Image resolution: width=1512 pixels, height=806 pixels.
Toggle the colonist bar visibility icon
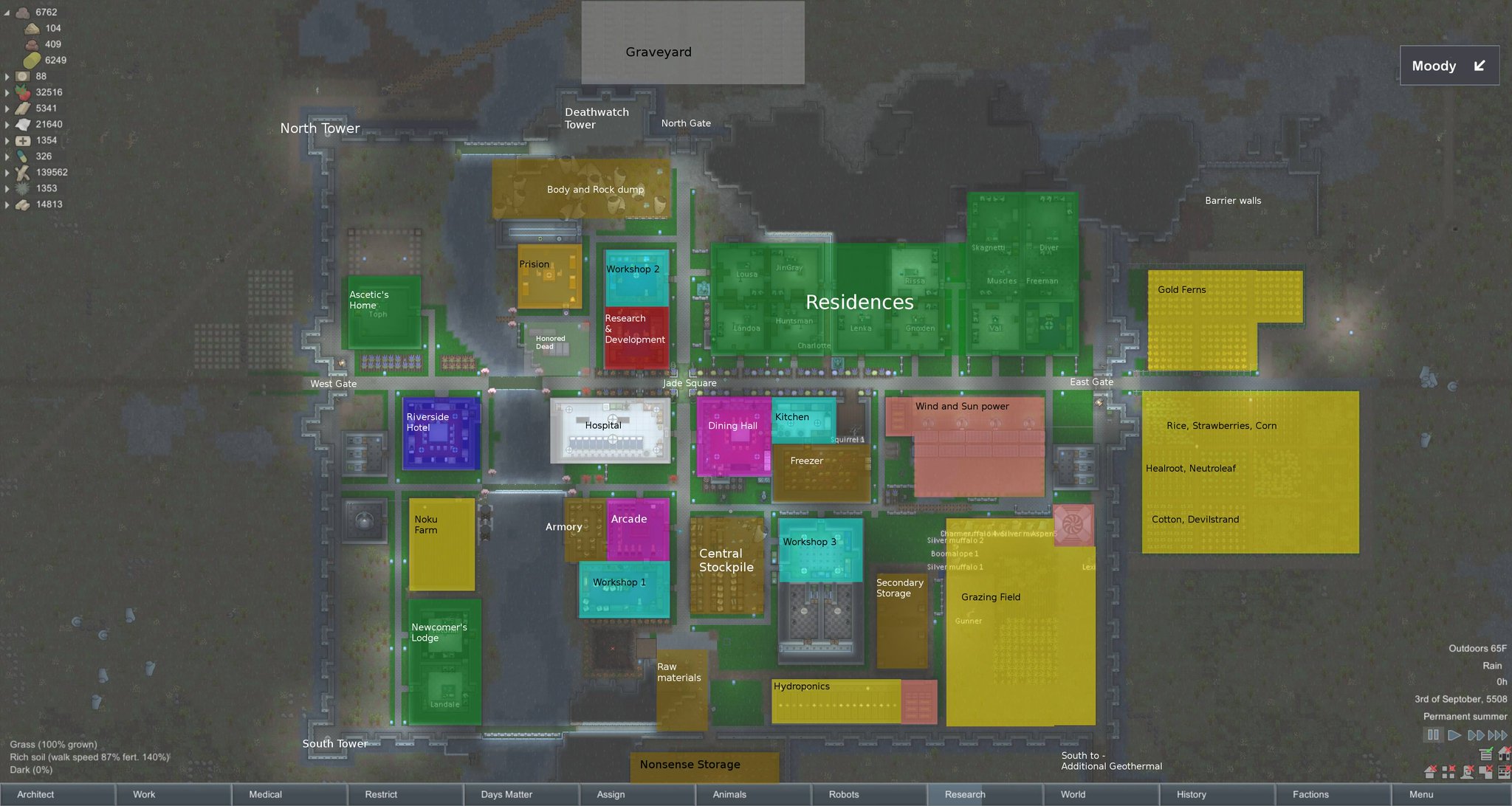point(1468,772)
